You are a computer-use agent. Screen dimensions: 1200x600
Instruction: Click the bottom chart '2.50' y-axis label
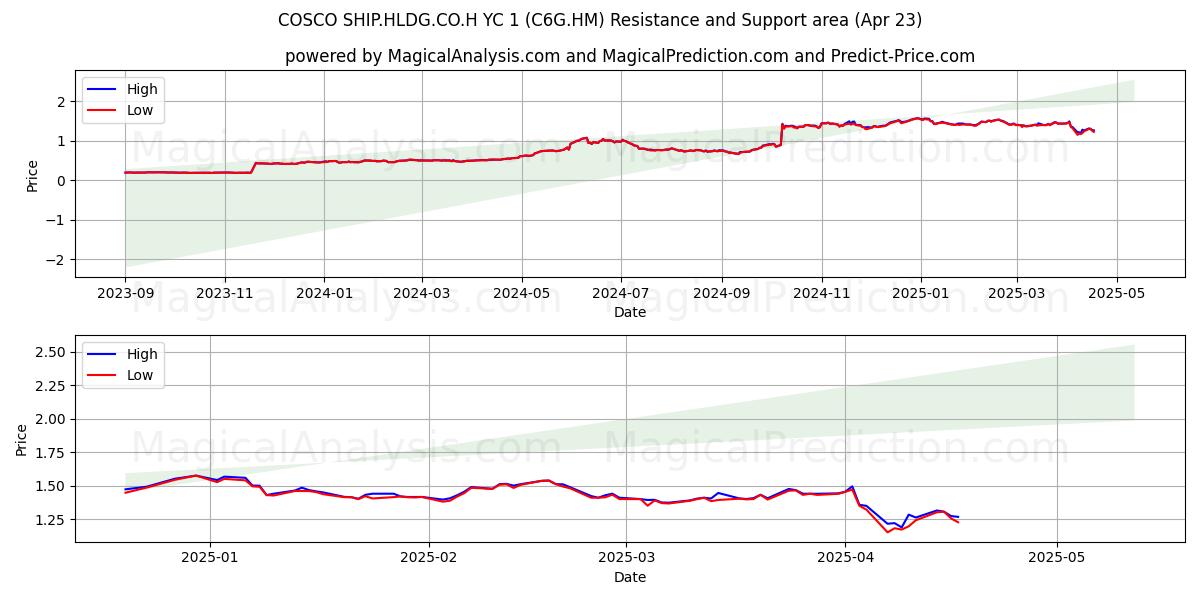pyautogui.click(x=52, y=352)
